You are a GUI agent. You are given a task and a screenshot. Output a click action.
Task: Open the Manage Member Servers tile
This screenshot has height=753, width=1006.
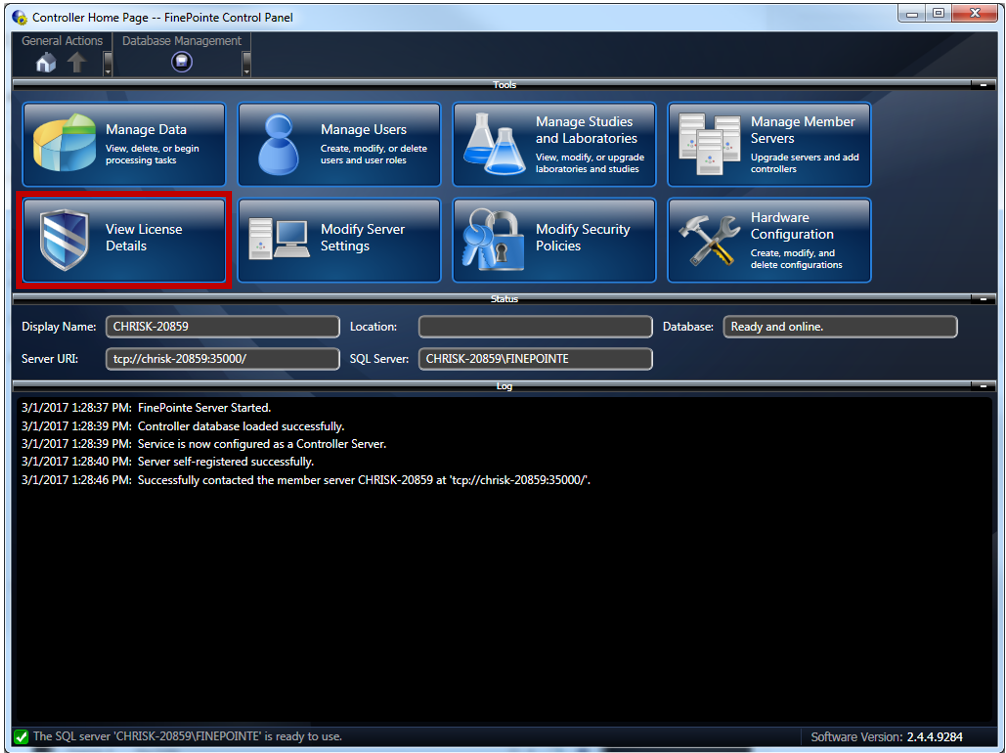[769, 144]
